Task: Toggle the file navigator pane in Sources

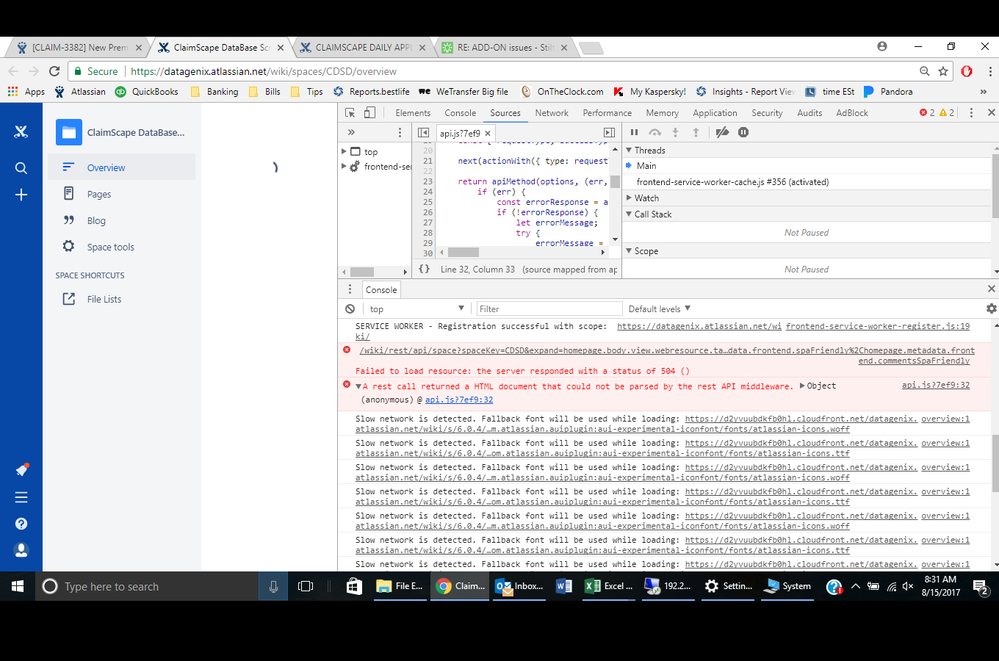Action: (423, 133)
